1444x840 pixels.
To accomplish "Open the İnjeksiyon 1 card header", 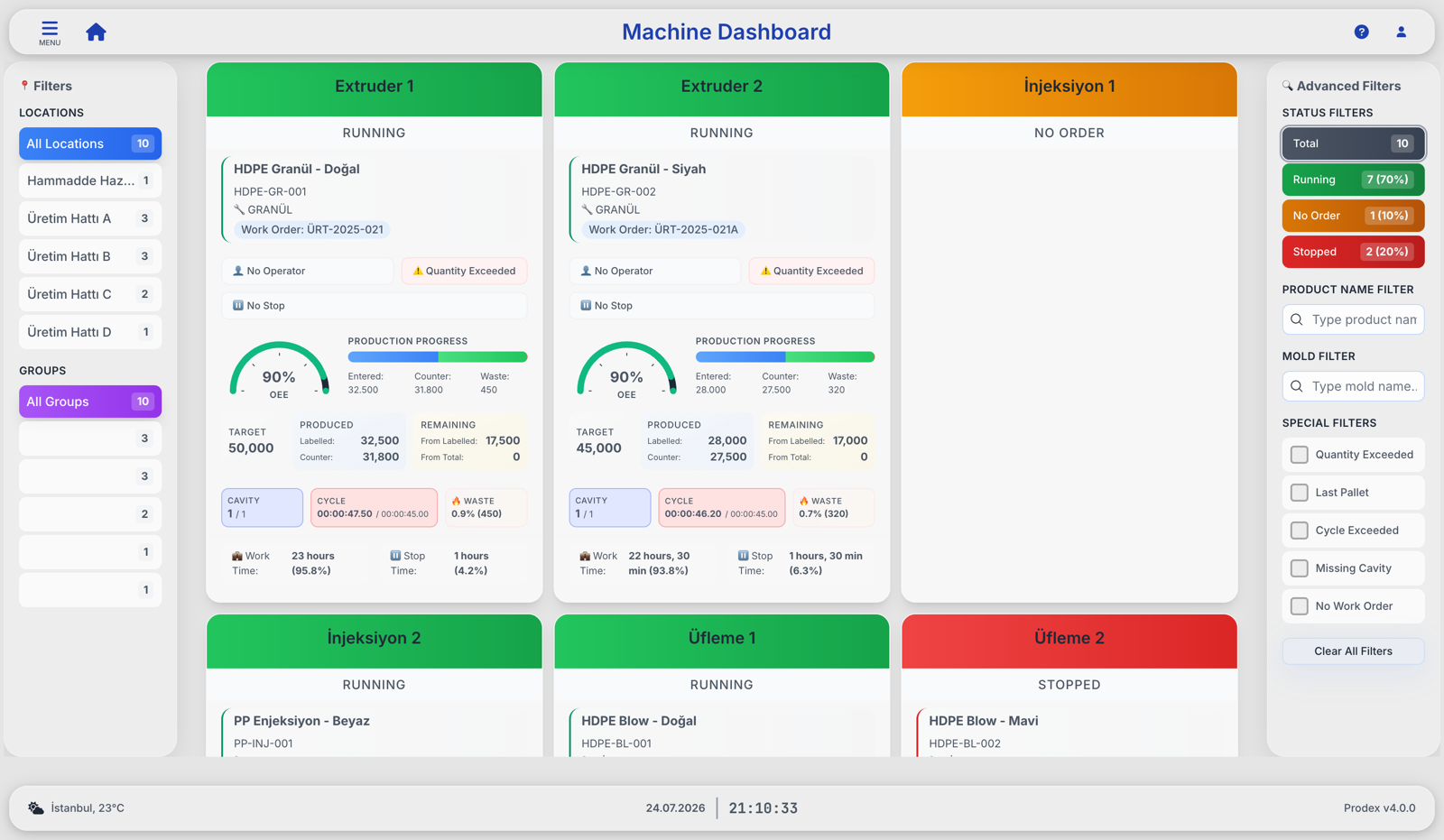I will coord(1069,89).
